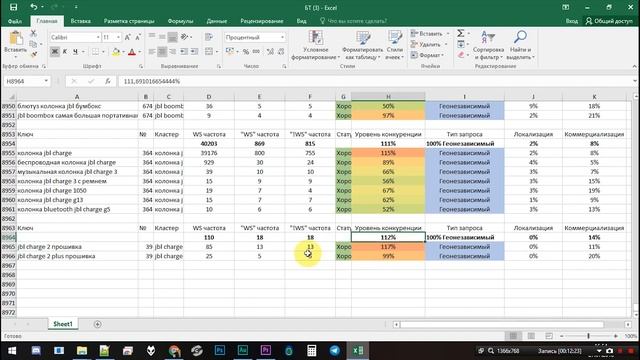The height and width of the screenshot is (360, 640).
Task: Increase decimal places
Action: pyautogui.click(x=270, y=51)
